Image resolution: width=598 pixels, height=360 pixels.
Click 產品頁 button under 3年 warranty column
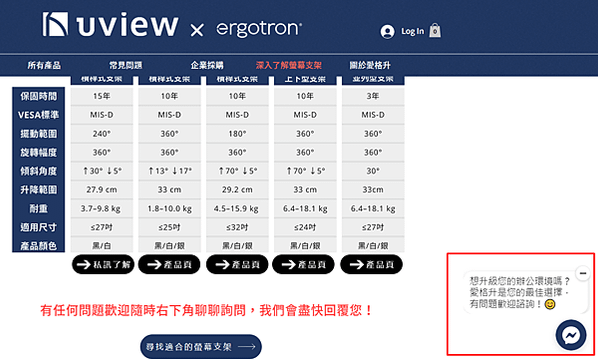click(x=371, y=264)
